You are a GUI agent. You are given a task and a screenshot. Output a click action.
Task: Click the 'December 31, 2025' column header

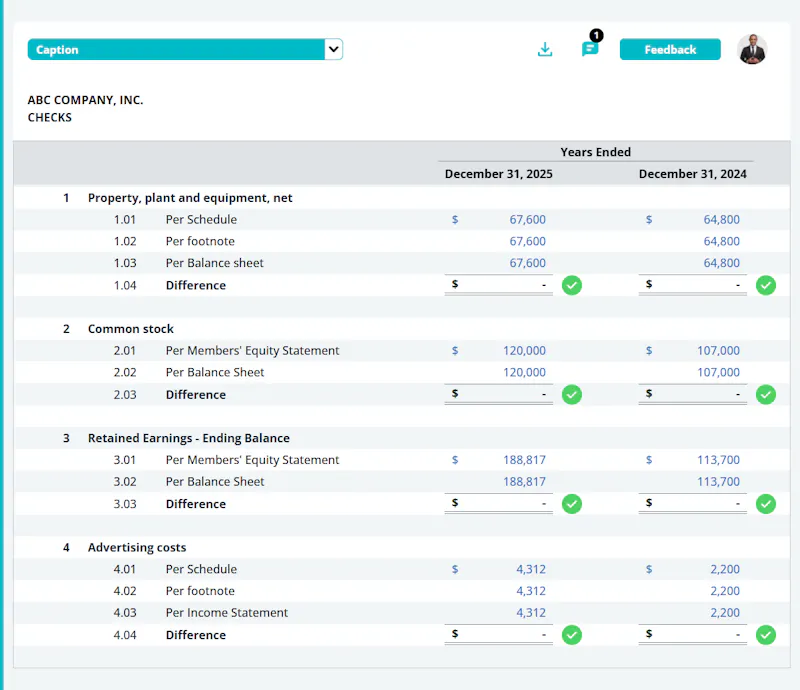pyautogui.click(x=498, y=174)
